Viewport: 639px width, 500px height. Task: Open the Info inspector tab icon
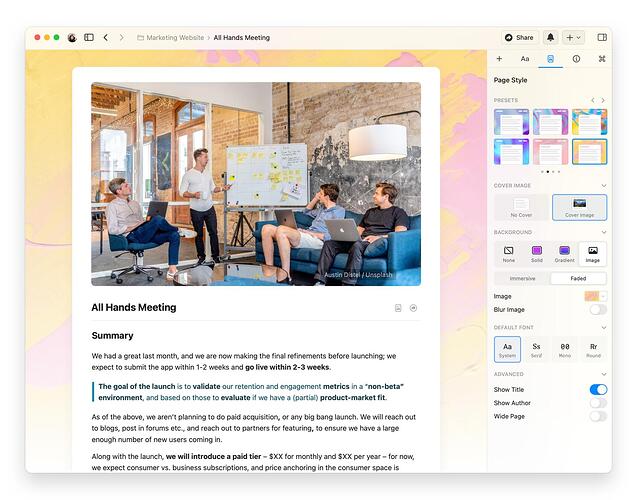[x=576, y=59]
